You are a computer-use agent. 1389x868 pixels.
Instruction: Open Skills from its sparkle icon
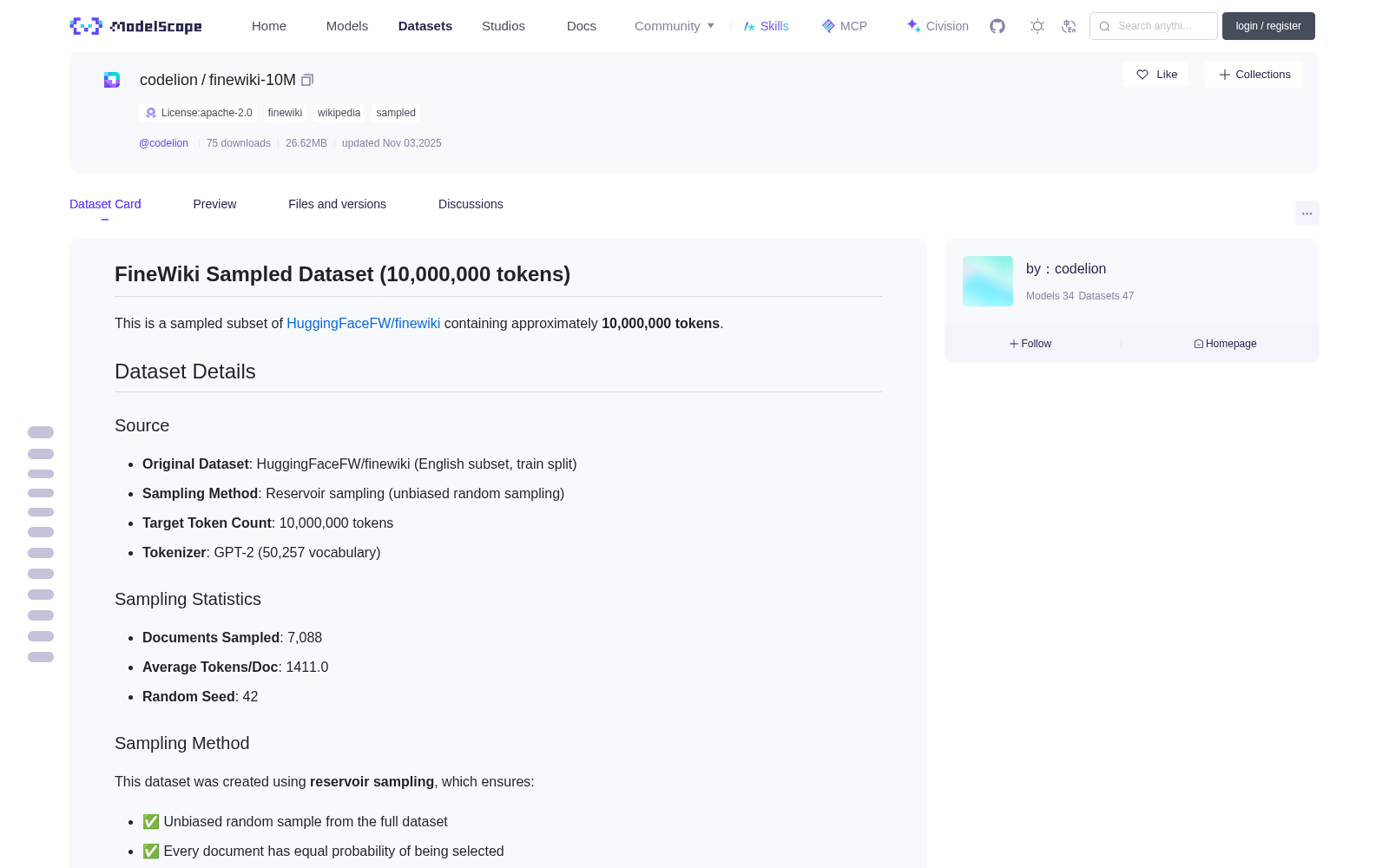(x=749, y=26)
